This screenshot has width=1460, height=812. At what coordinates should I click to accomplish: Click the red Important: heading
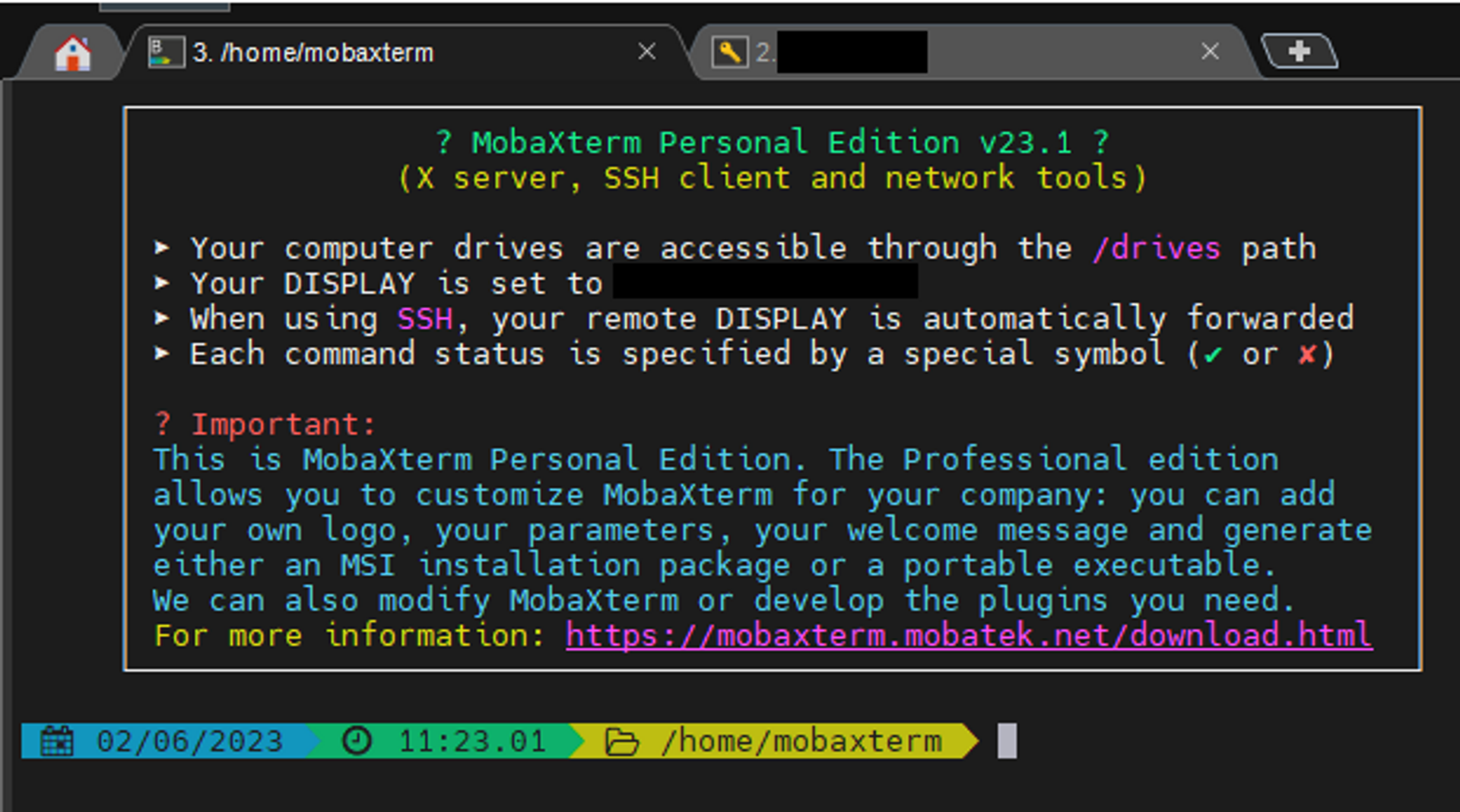tap(265, 424)
